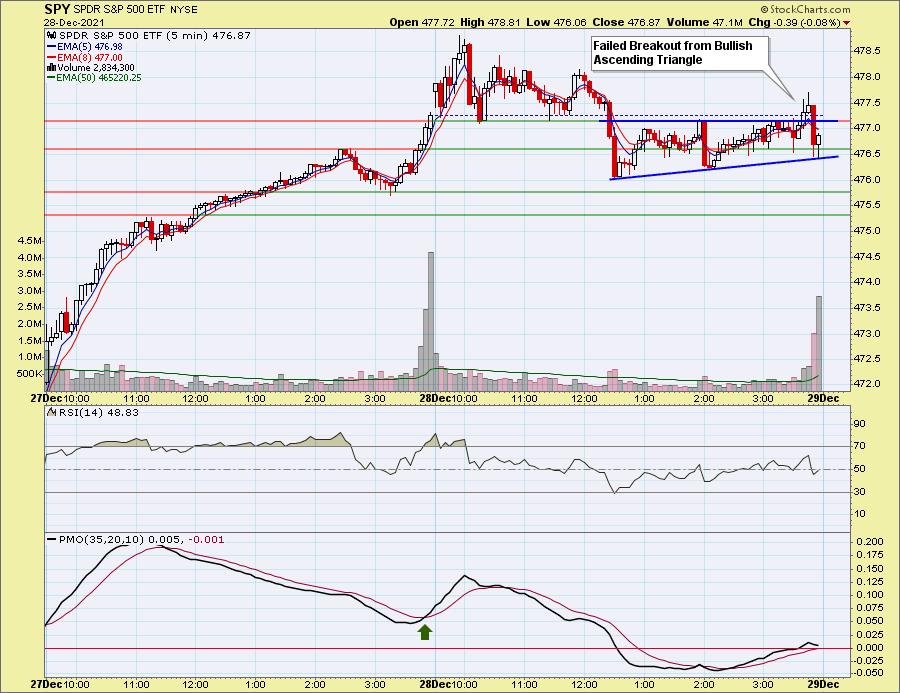Click the 3.0M volume axis label
Viewport: 900px width, 693px height.
tap(30, 291)
